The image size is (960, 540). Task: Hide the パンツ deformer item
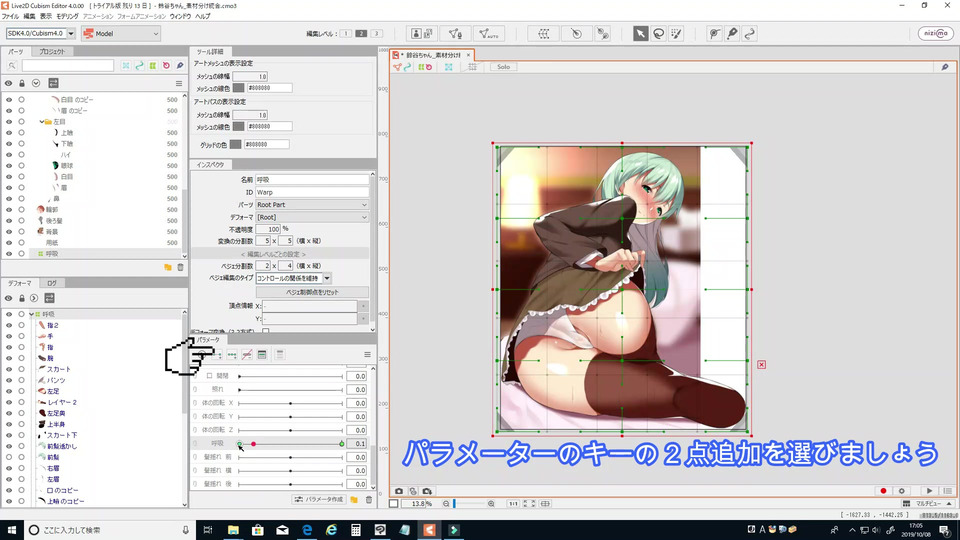9,380
